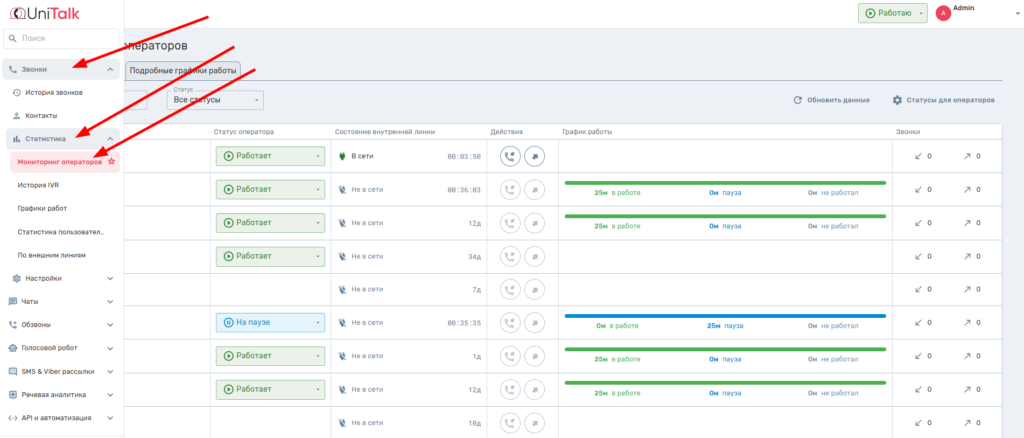The width and height of the screenshot is (1024, 438).
Task: Click the Поиск search field
Action: click(x=60, y=38)
